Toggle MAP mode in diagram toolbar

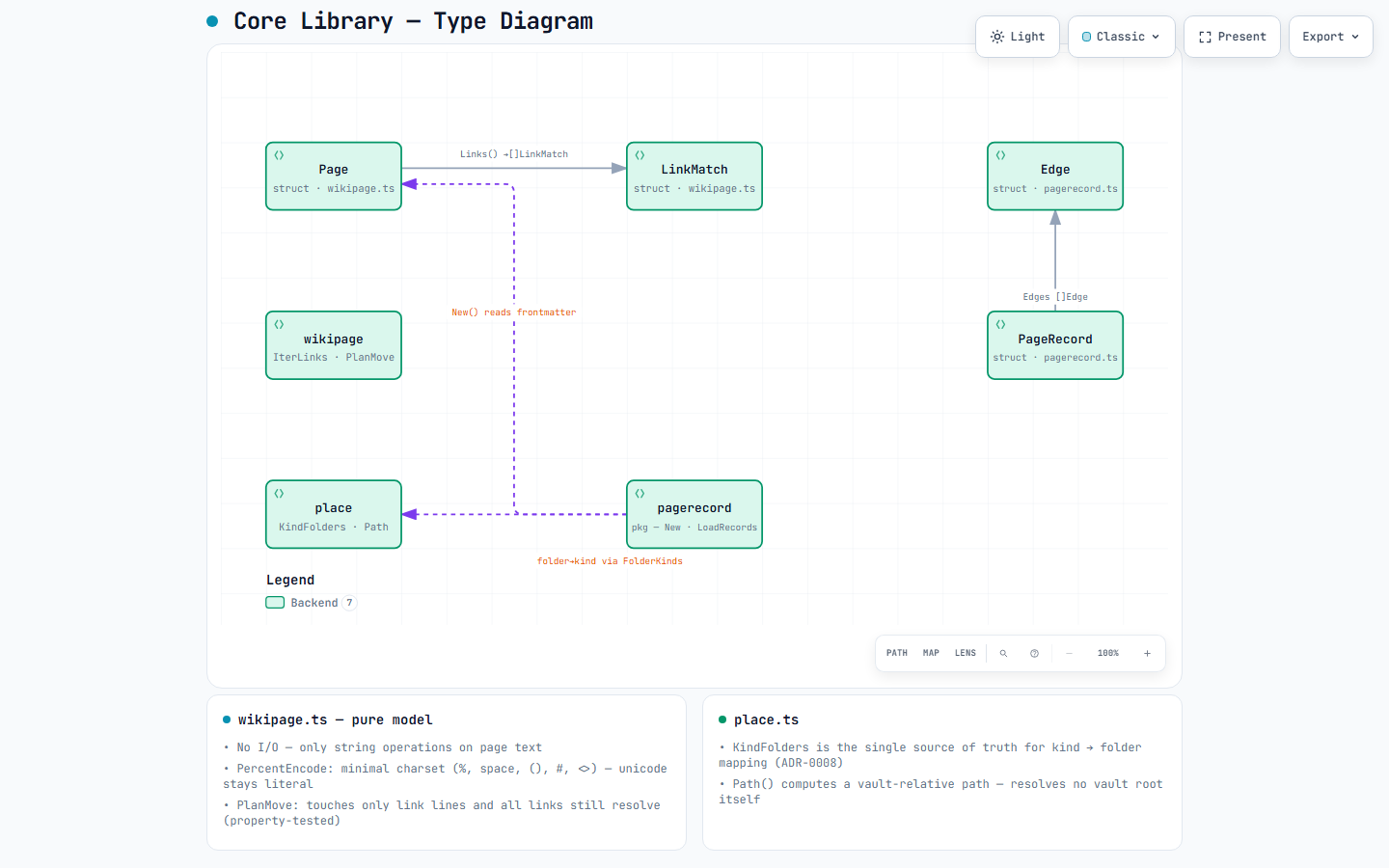[x=931, y=653]
